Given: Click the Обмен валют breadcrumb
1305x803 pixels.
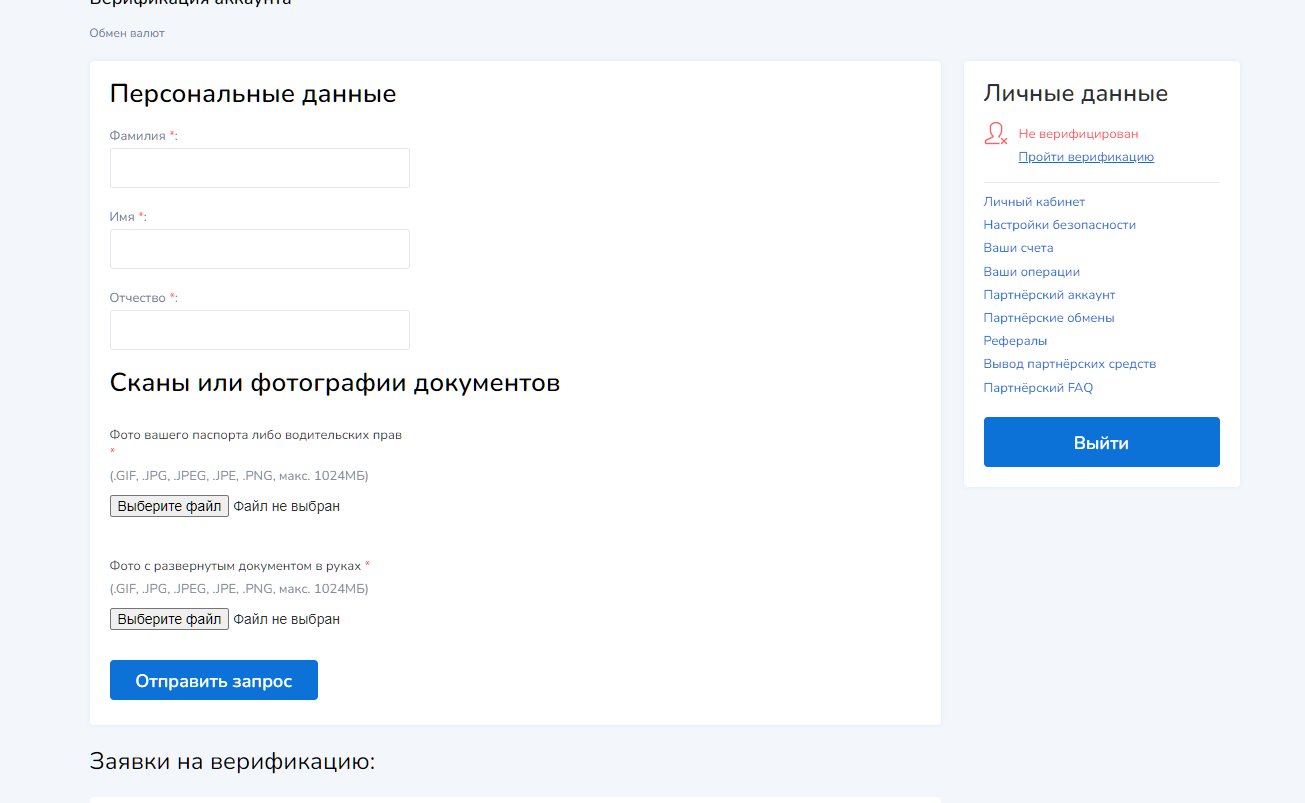Looking at the screenshot, I should pos(127,33).
